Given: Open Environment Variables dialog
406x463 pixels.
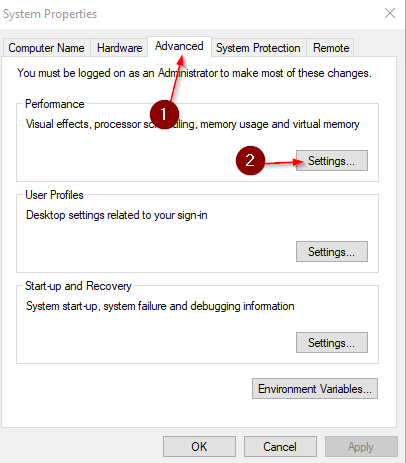Looking at the screenshot, I should [315, 389].
